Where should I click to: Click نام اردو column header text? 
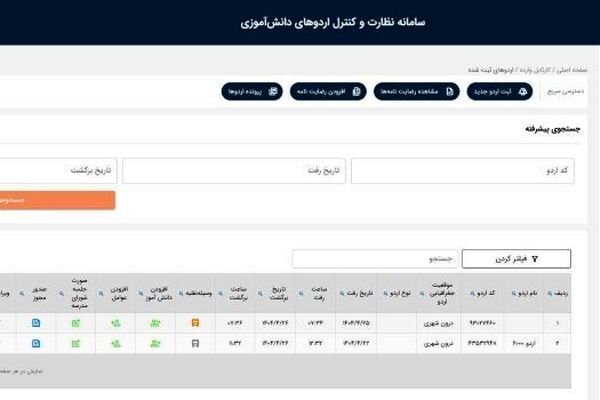click(528, 294)
